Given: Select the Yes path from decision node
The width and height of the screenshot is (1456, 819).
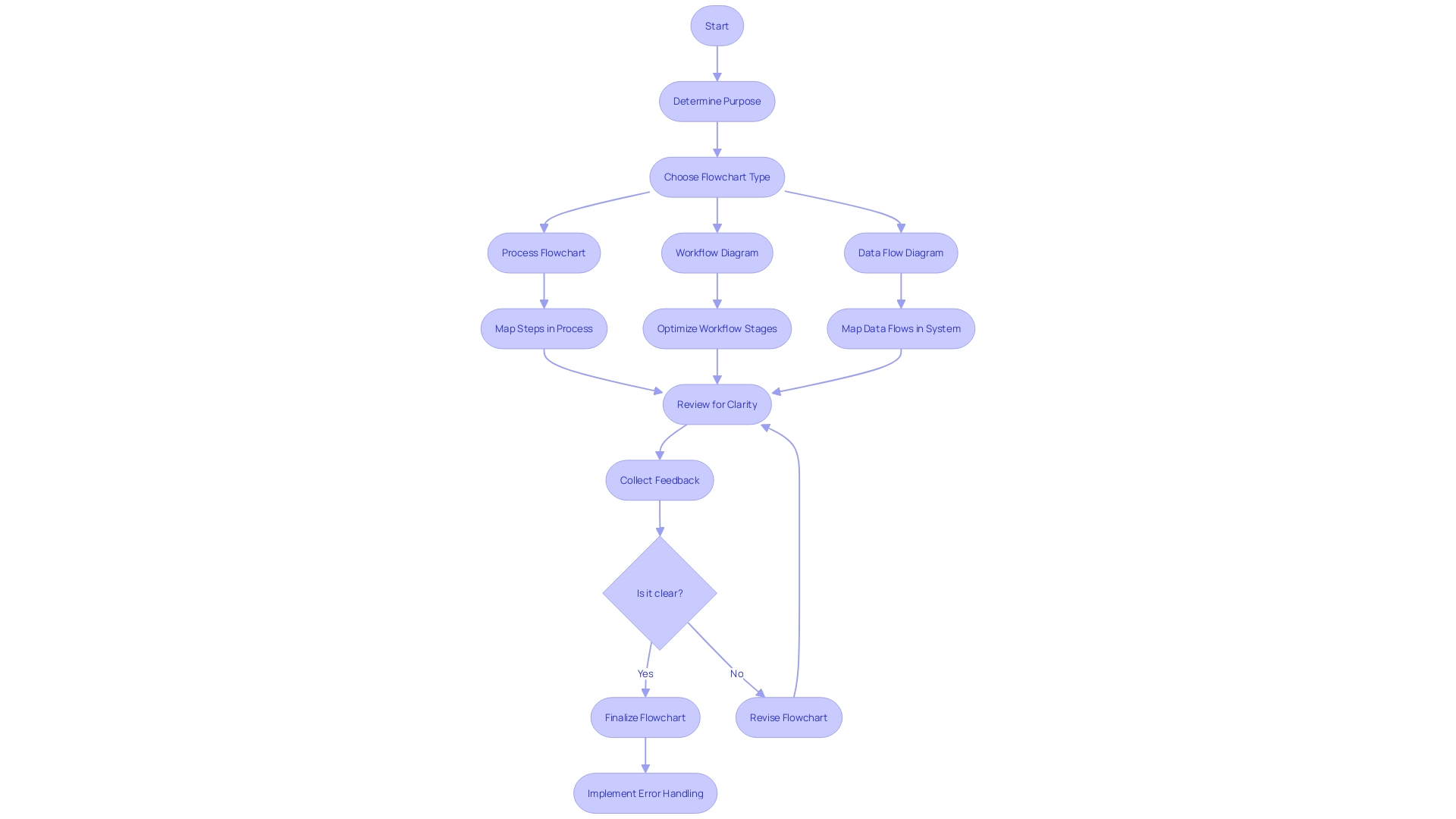Looking at the screenshot, I should click(x=645, y=673).
